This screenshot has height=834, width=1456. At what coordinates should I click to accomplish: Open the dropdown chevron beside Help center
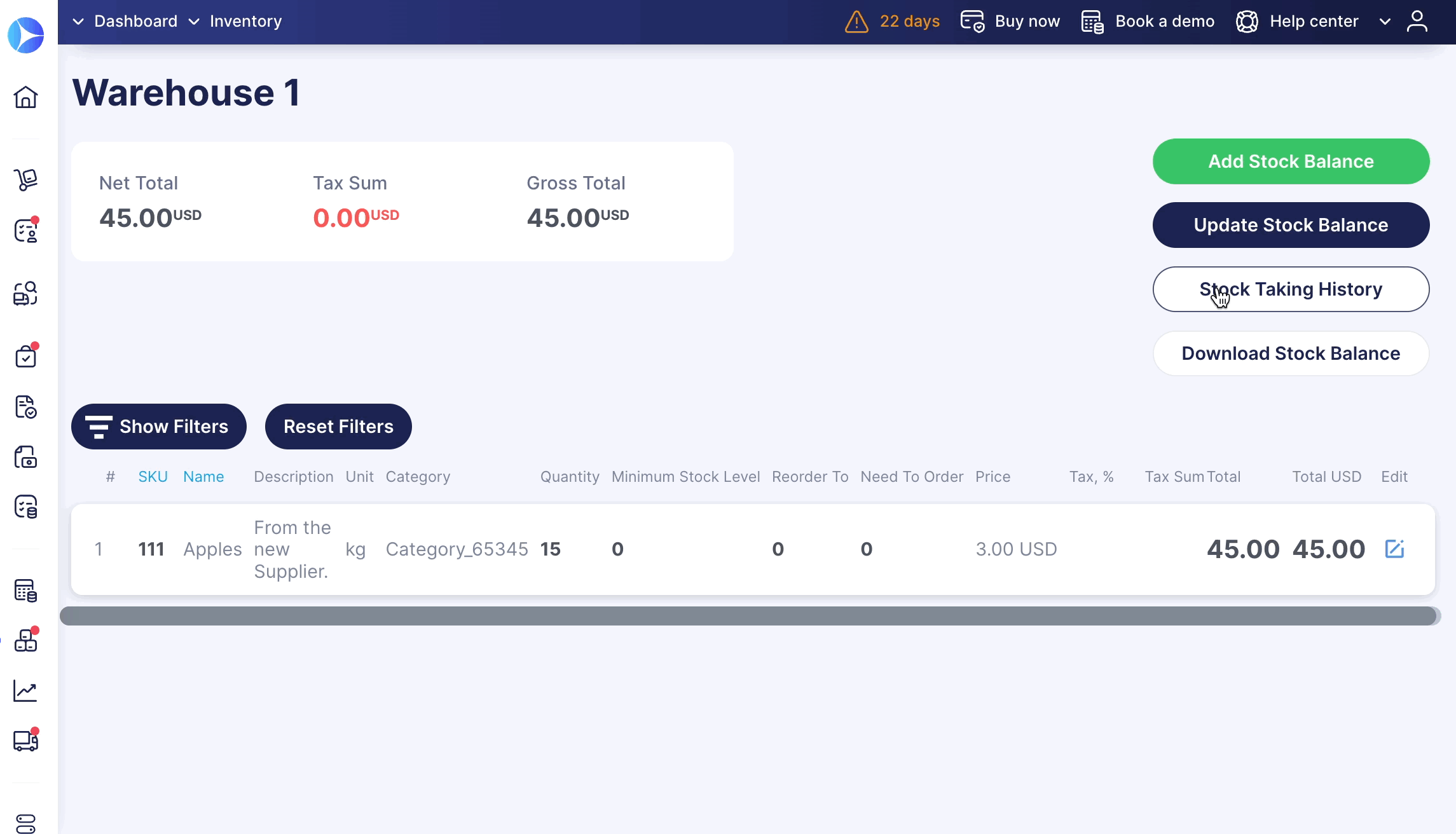[1384, 22]
